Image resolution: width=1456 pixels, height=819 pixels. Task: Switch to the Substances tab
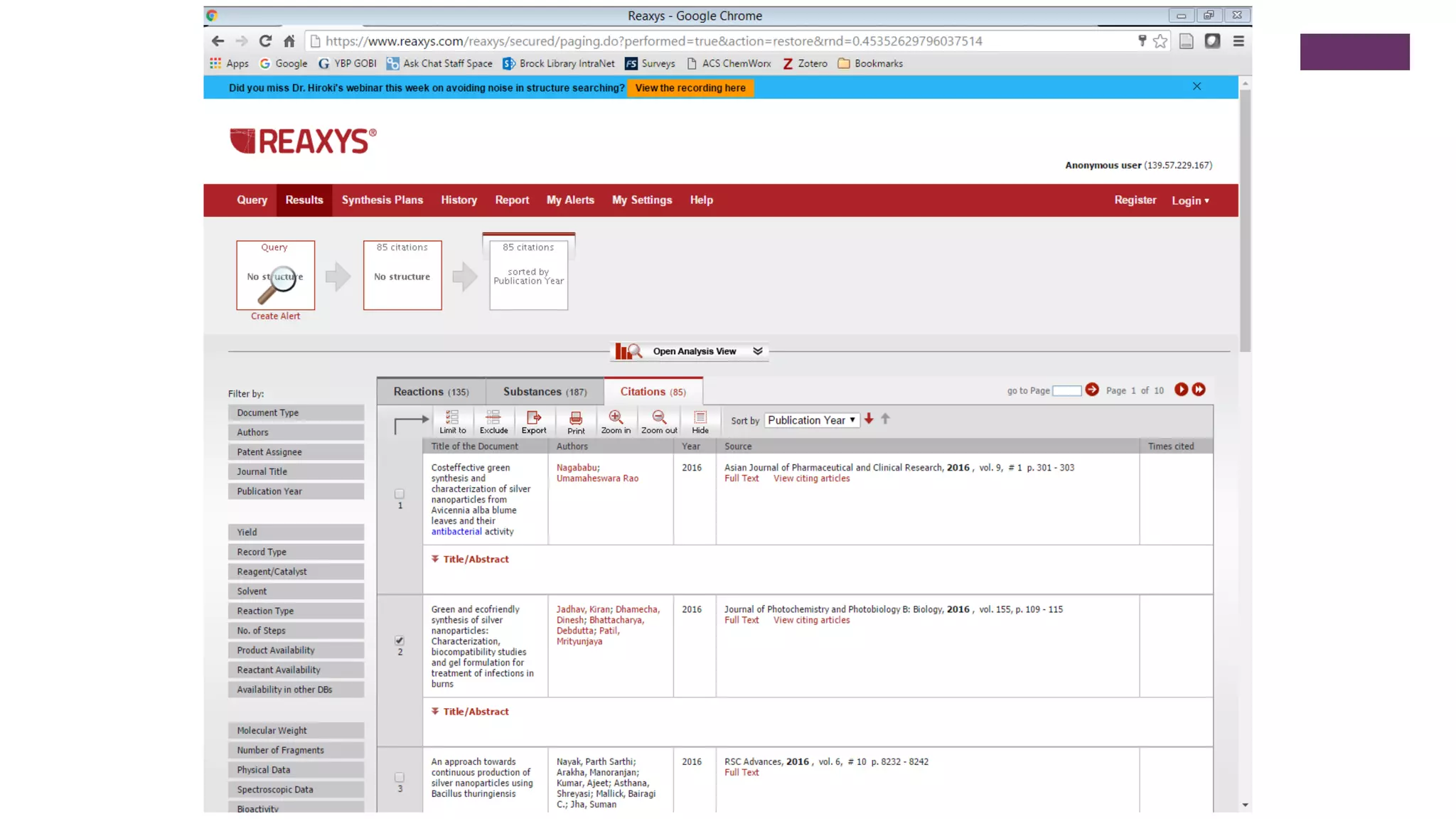tap(545, 392)
